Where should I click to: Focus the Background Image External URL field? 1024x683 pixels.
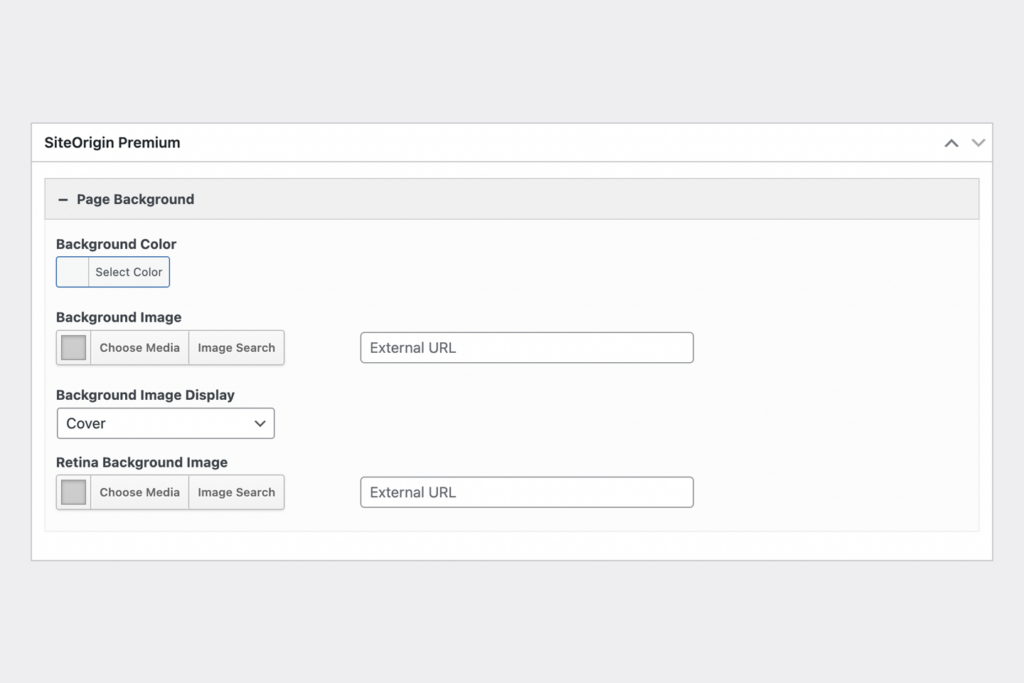(x=526, y=348)
